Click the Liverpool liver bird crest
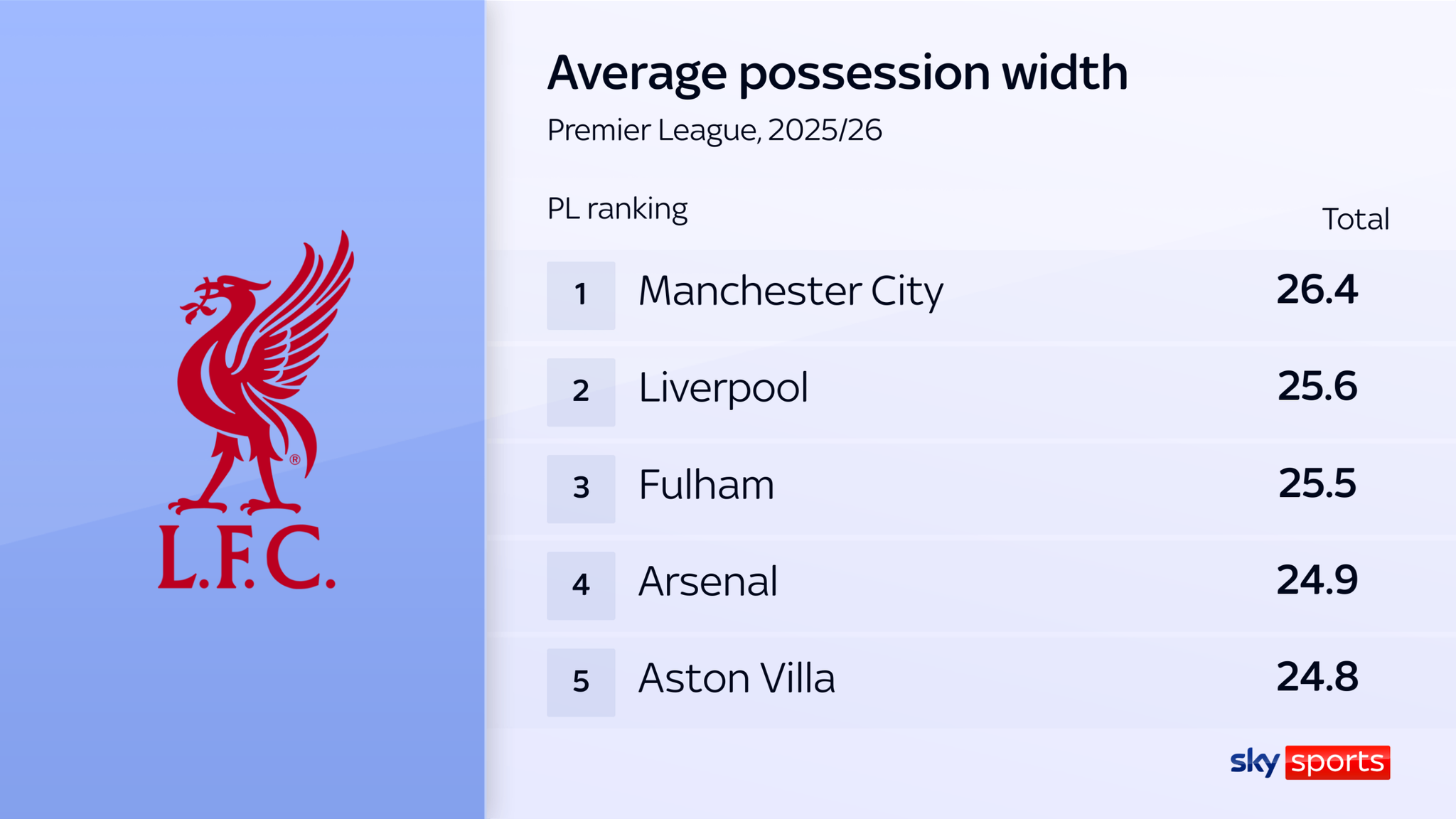Image resolution: width=1456 pixels, height=819 pixels. pos(256,370)
